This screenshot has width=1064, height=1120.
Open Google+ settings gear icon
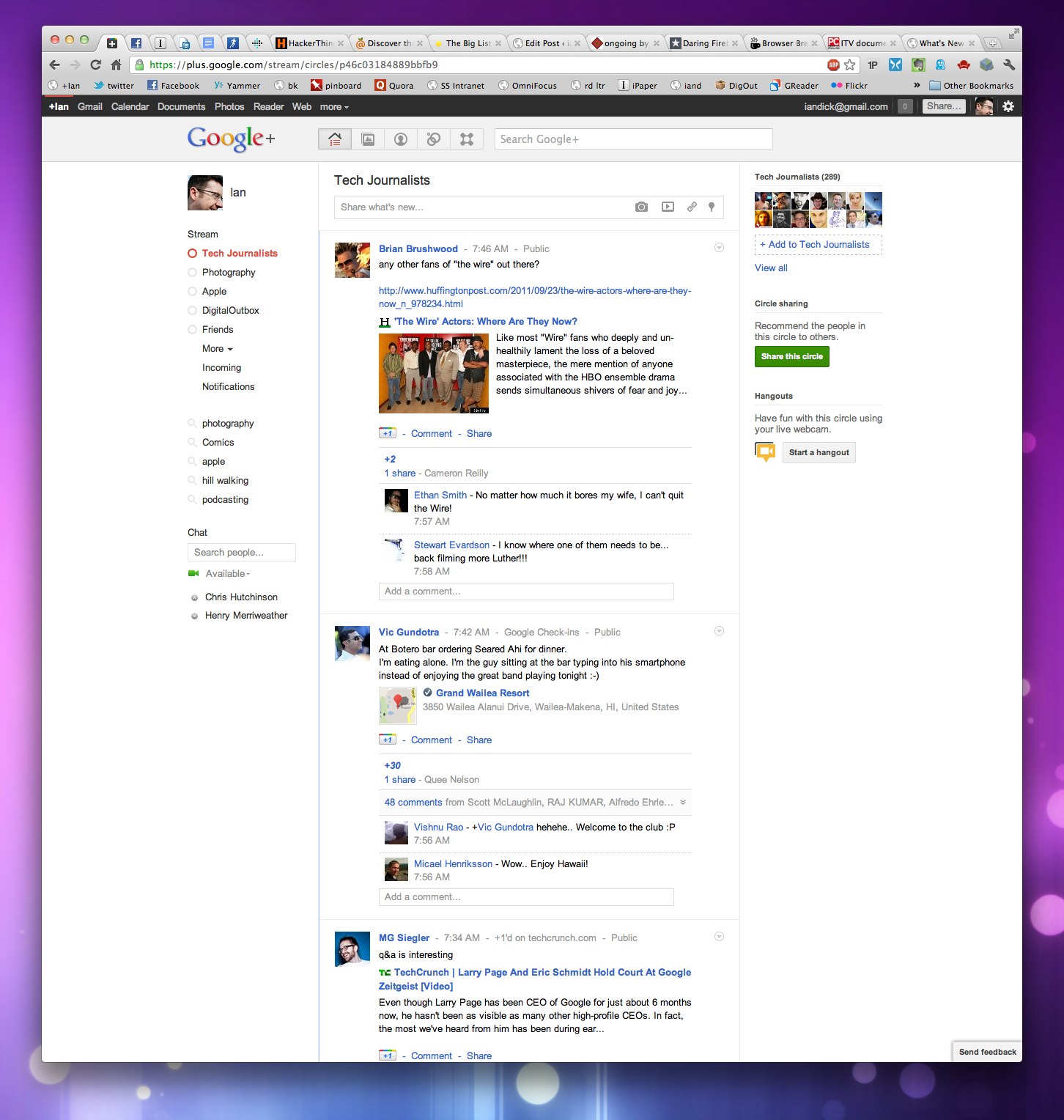pos(1008,106)
